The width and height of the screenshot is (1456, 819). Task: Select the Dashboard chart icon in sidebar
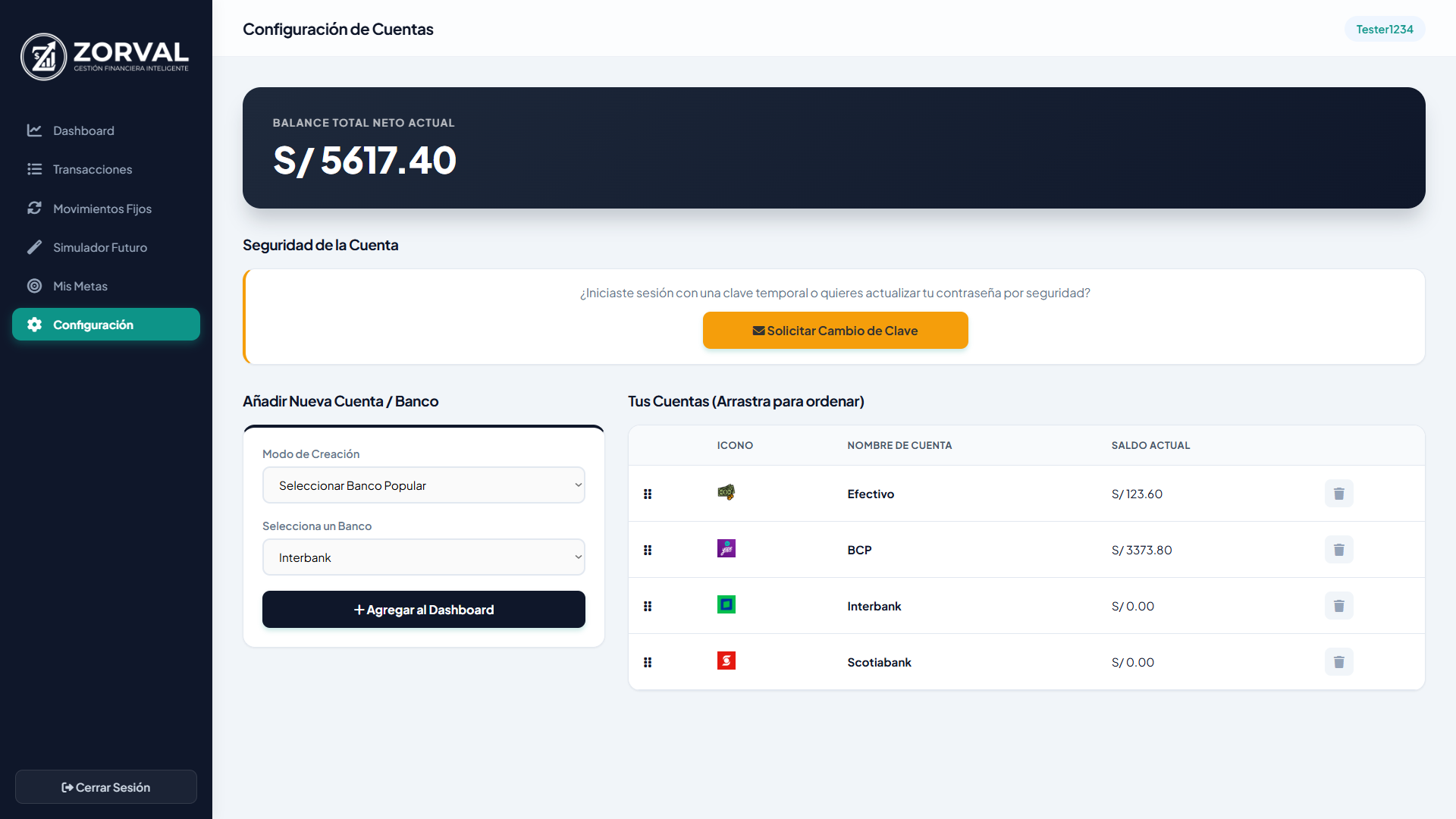click(35, 130)
